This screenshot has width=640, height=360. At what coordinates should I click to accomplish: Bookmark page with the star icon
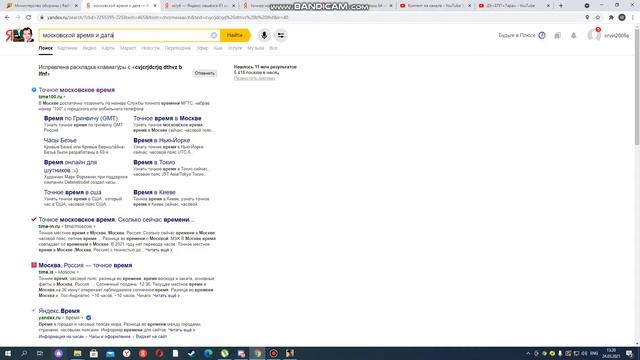pos(598,18)
